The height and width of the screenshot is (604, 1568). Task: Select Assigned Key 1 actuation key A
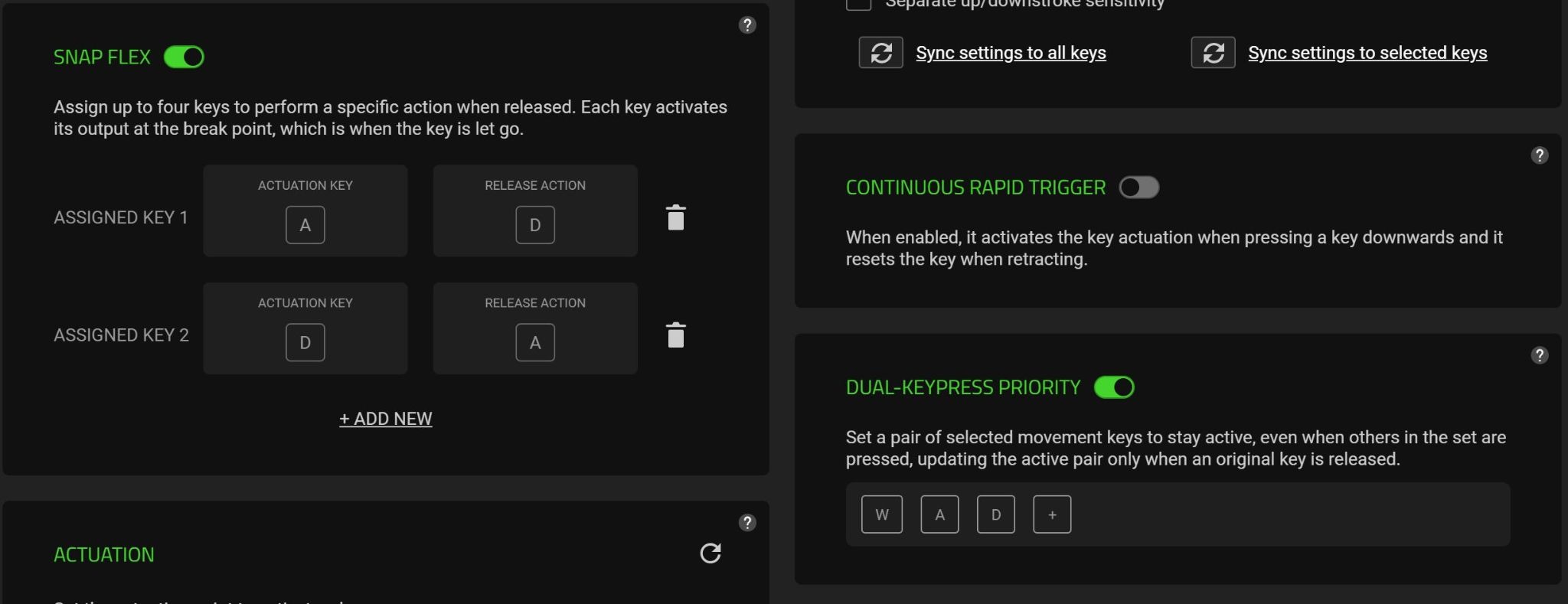(x=305, y=225)
